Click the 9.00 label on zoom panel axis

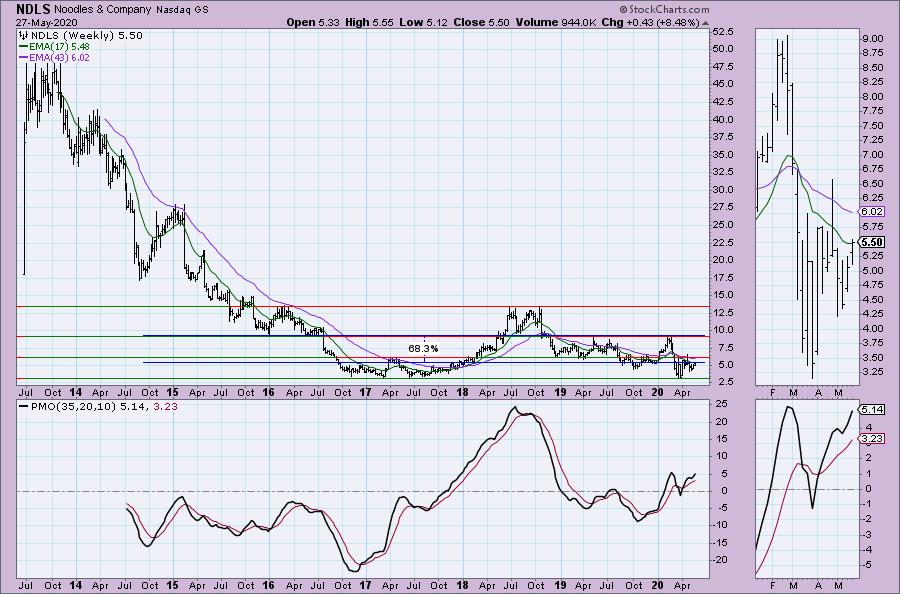872,38
